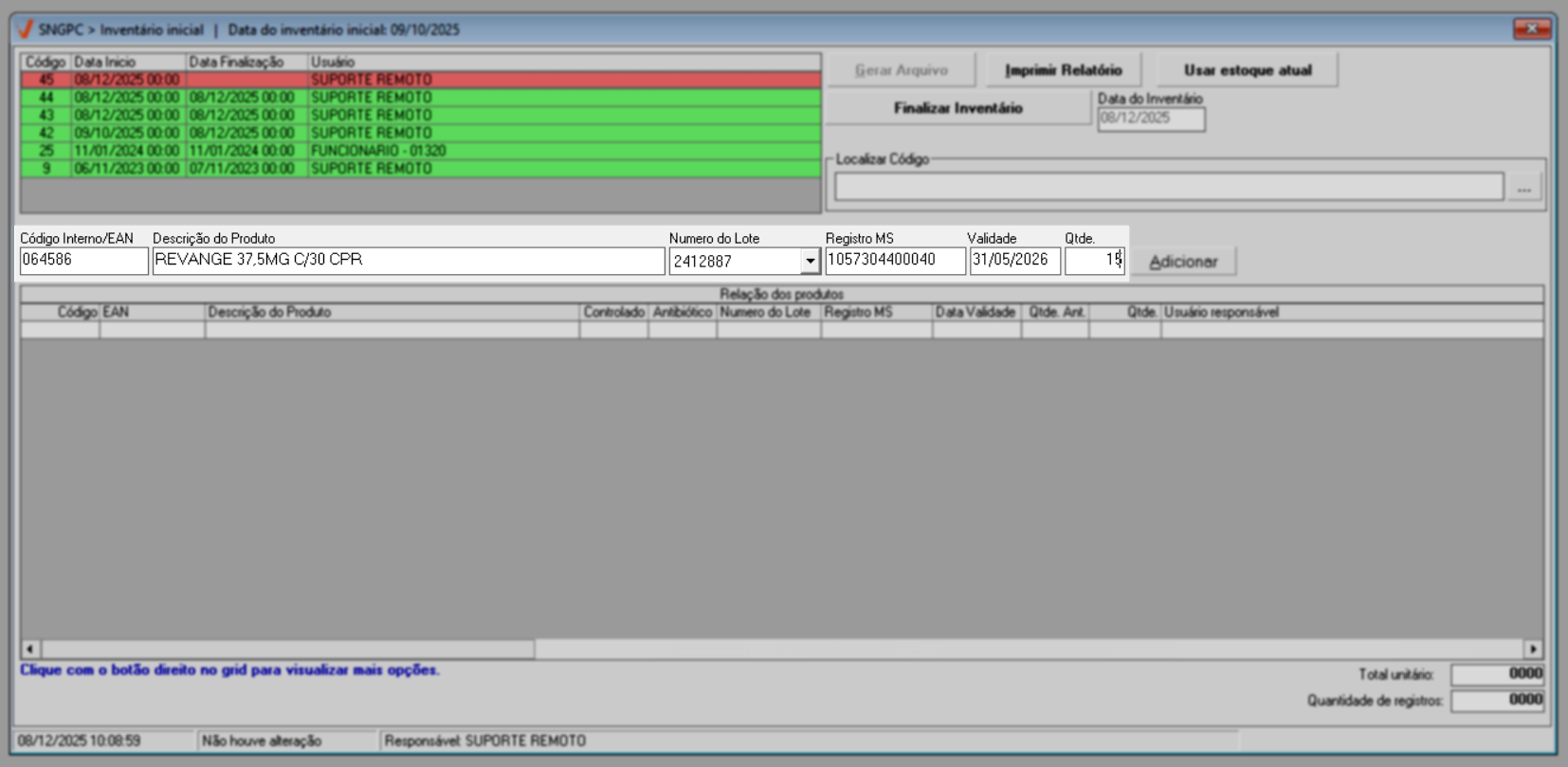
Task: Click the Controlado column header
Action: 613,312
